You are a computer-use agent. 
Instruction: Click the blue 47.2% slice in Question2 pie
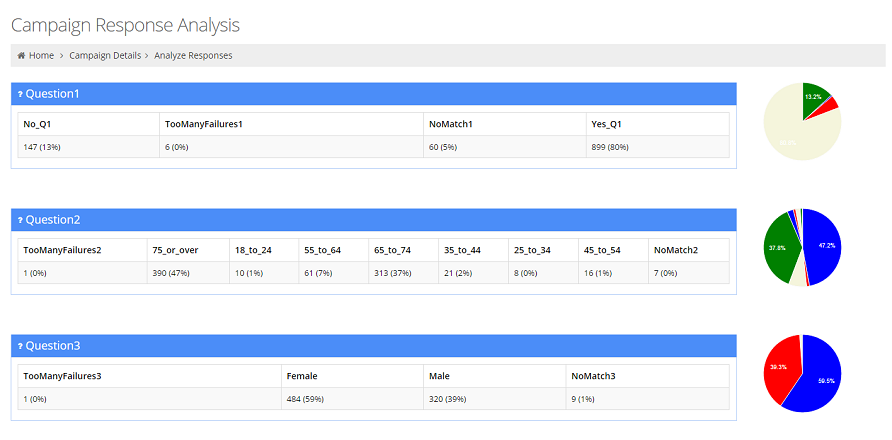[824, 245]
